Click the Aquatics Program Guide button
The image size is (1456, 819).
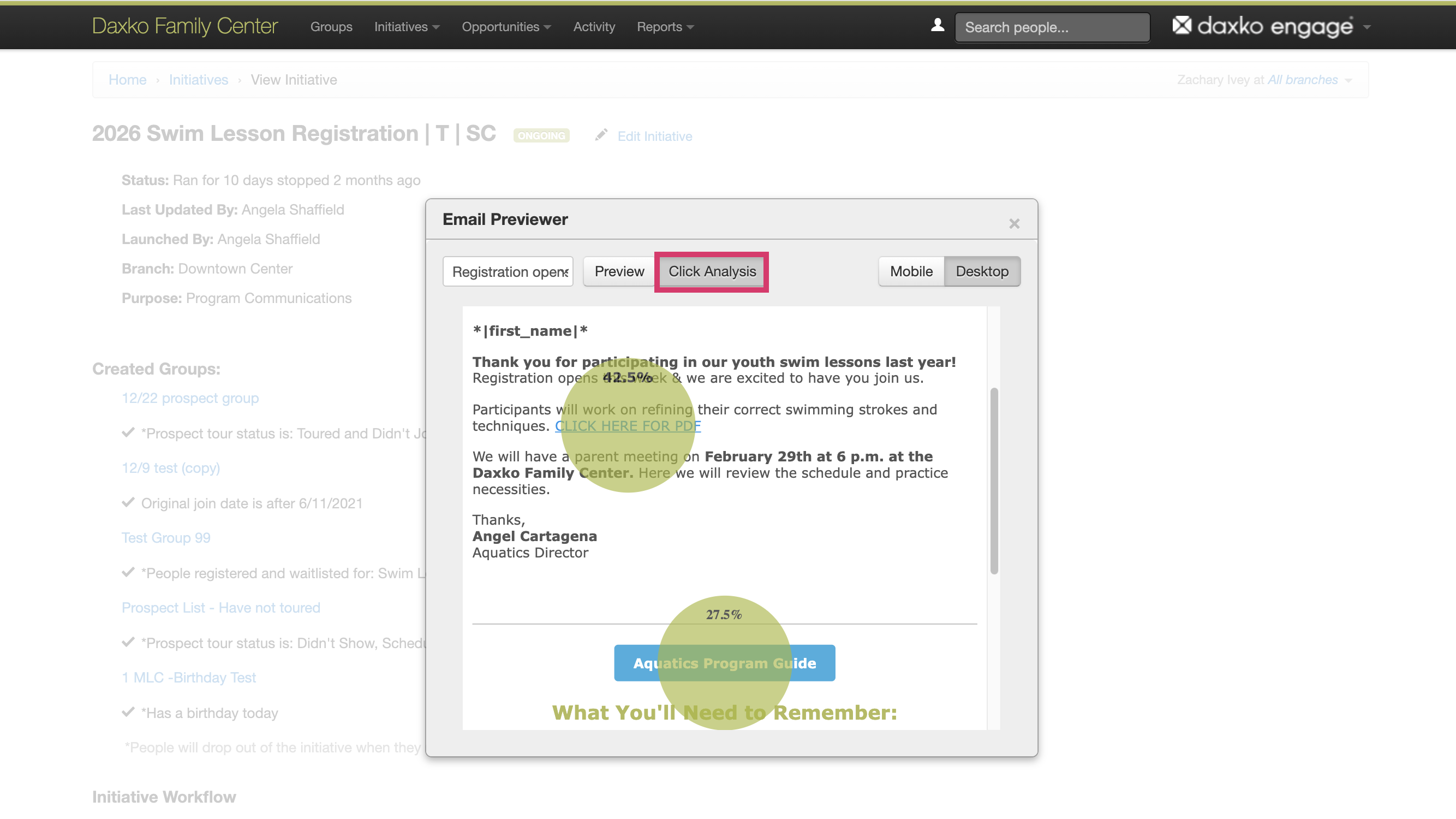(x=724, y=663)
